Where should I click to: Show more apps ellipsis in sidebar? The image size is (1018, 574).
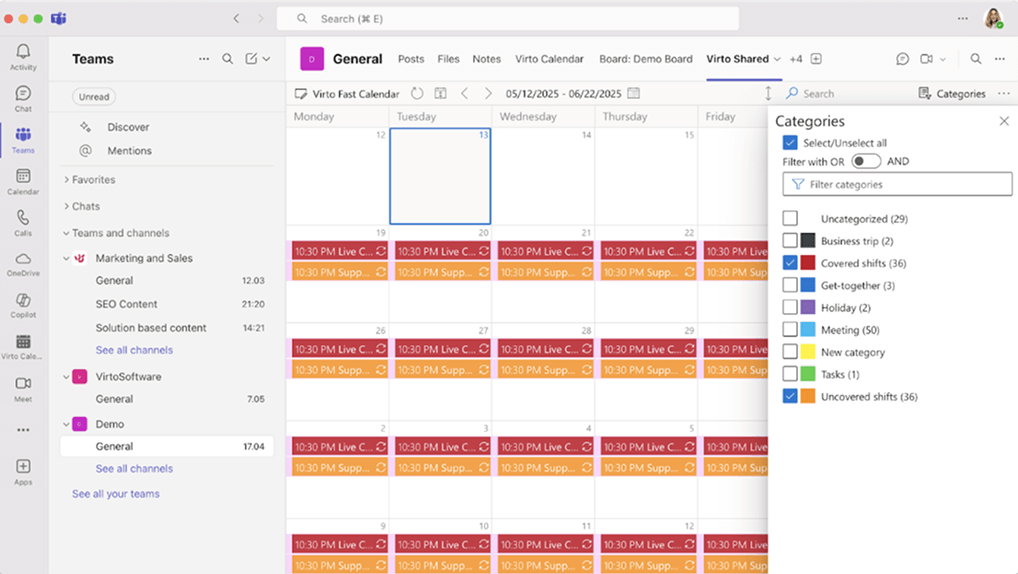tap(23, 430)
